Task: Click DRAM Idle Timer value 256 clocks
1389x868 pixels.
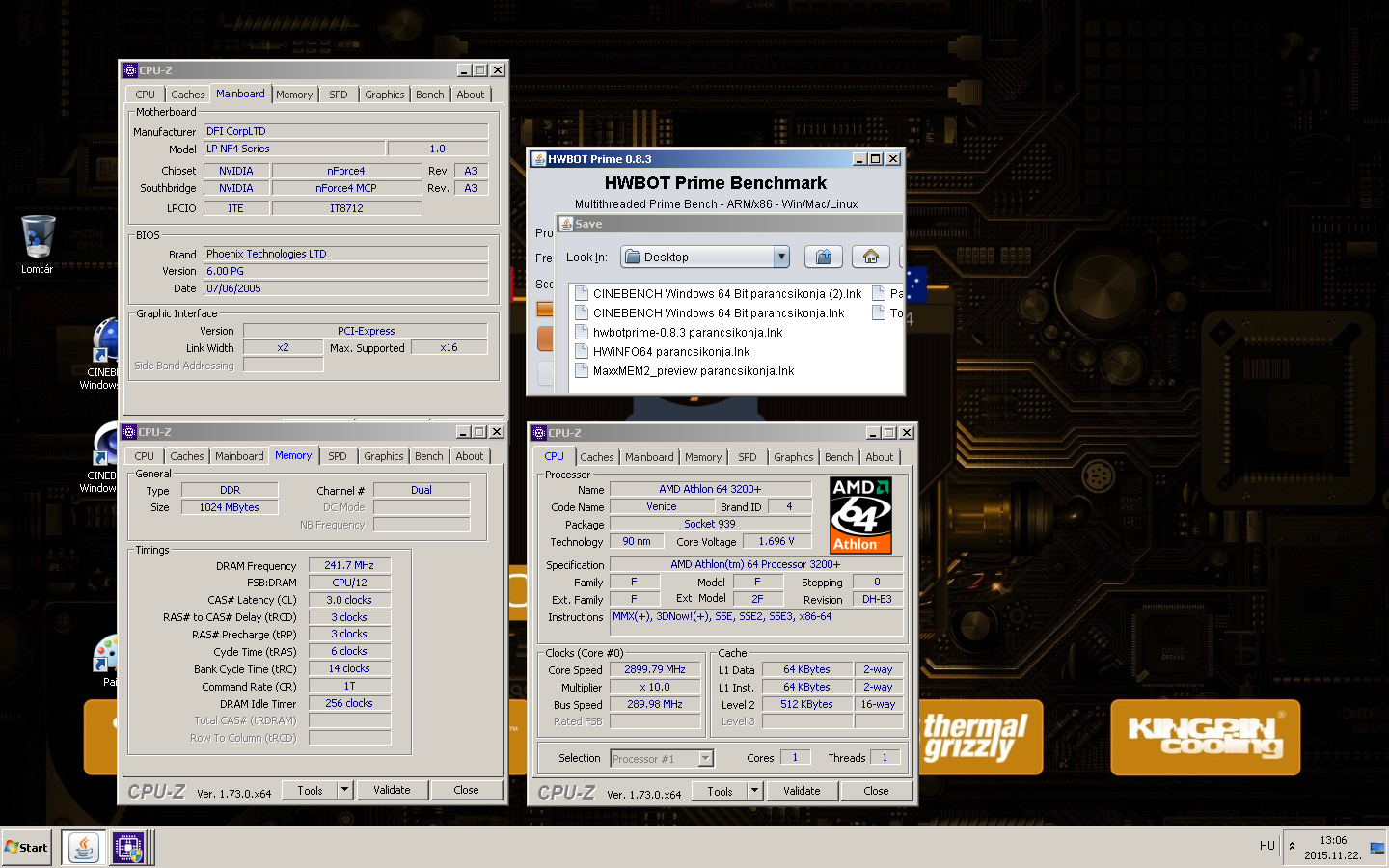Action: coord(349,704)
